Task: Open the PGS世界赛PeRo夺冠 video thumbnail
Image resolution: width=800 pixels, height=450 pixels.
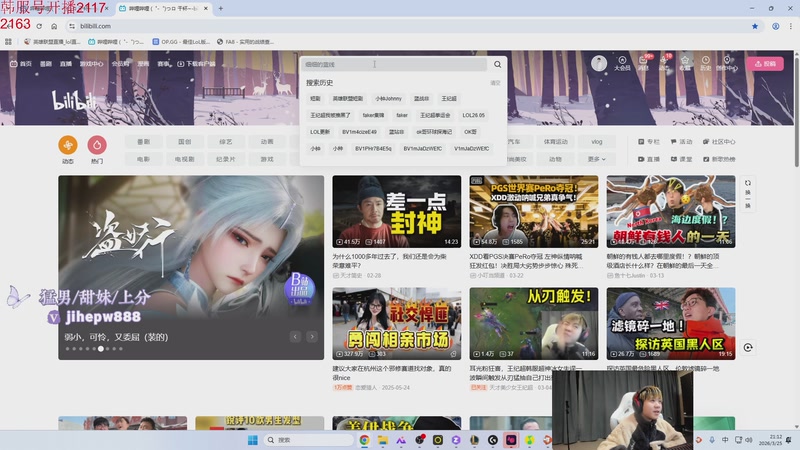Action: [534, 212]
